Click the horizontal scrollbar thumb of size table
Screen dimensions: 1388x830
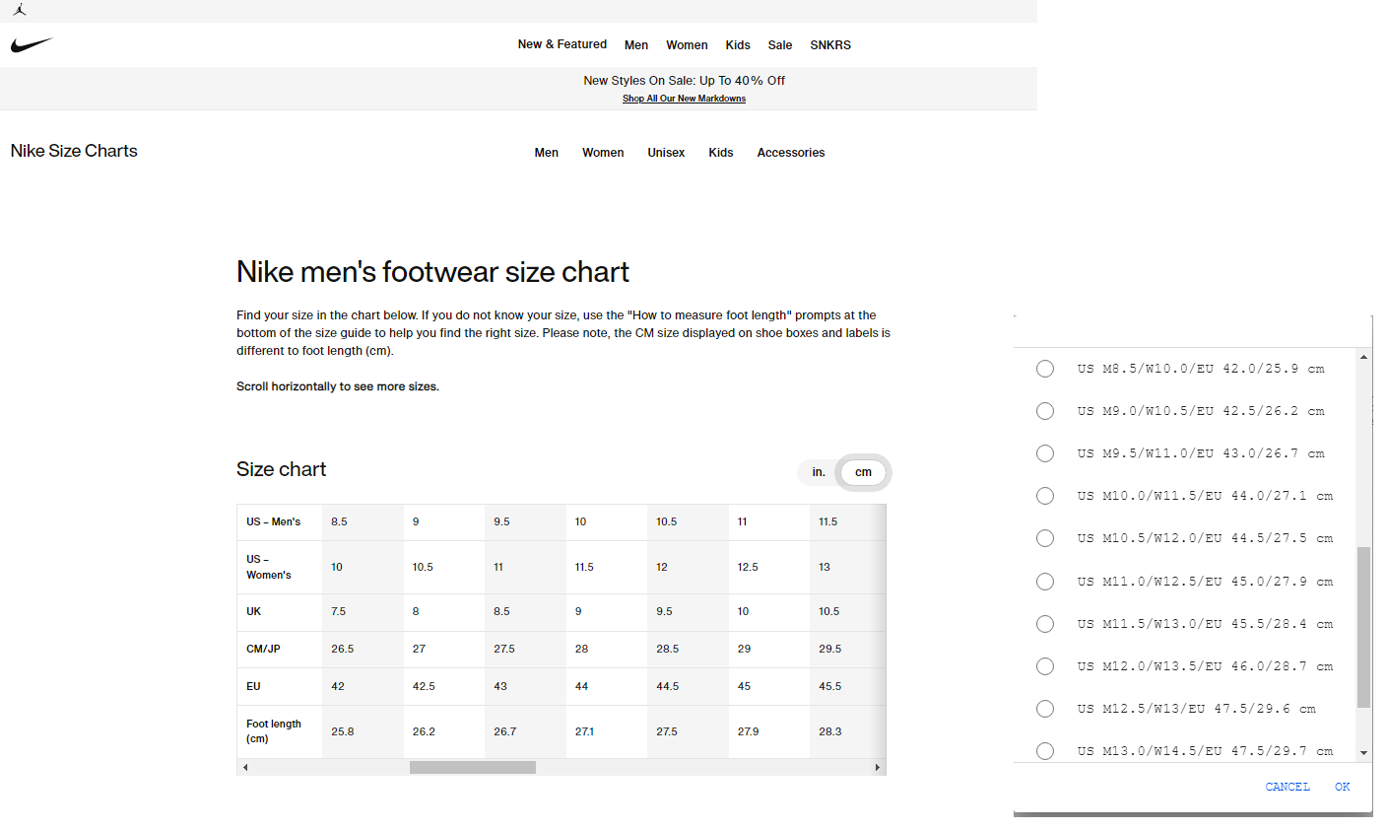[473, 767]
